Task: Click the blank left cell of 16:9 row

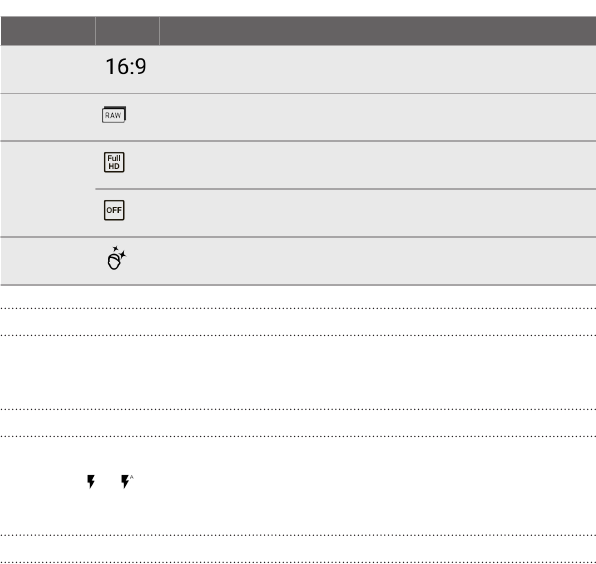Action: [48, 69]
